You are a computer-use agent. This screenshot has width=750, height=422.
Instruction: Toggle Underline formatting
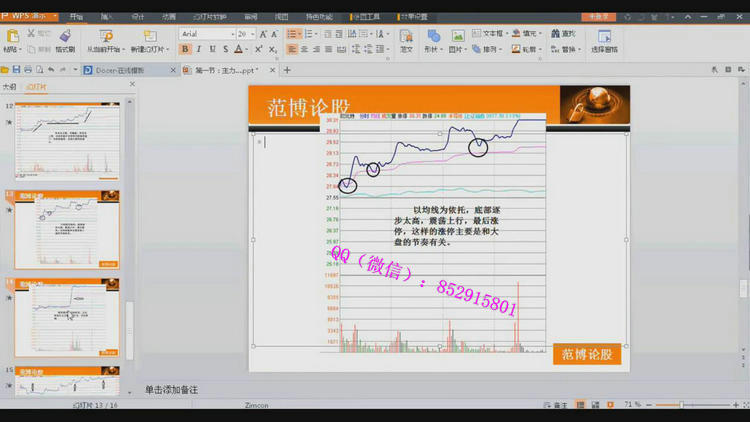coord(212,48)
